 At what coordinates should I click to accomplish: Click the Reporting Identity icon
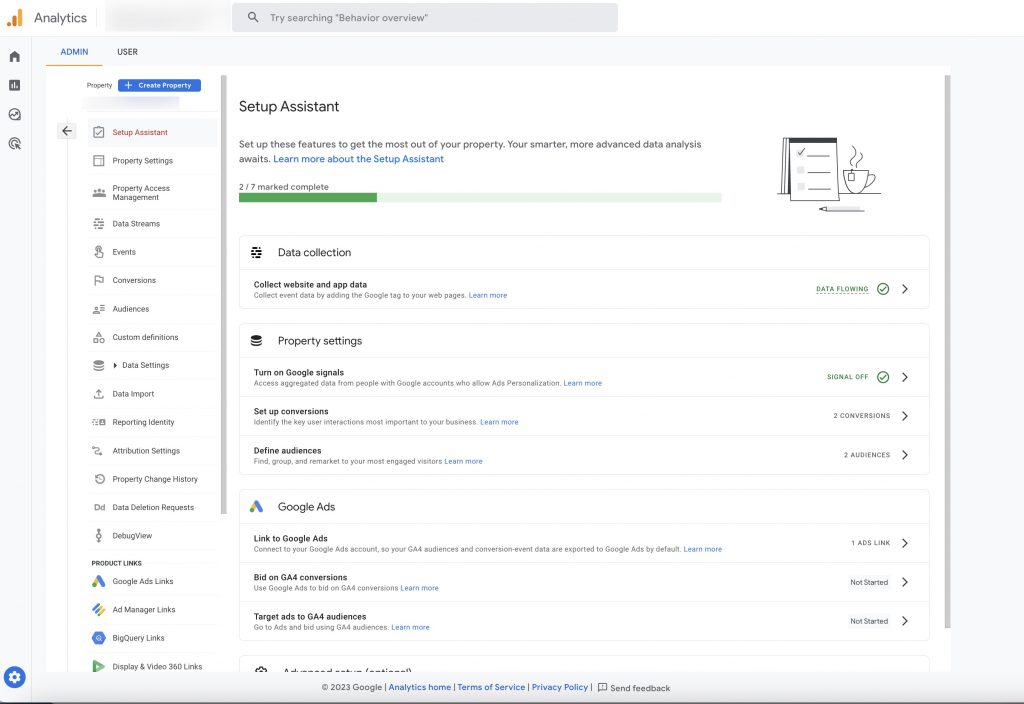pyautogui.click(x=99, y=423)
